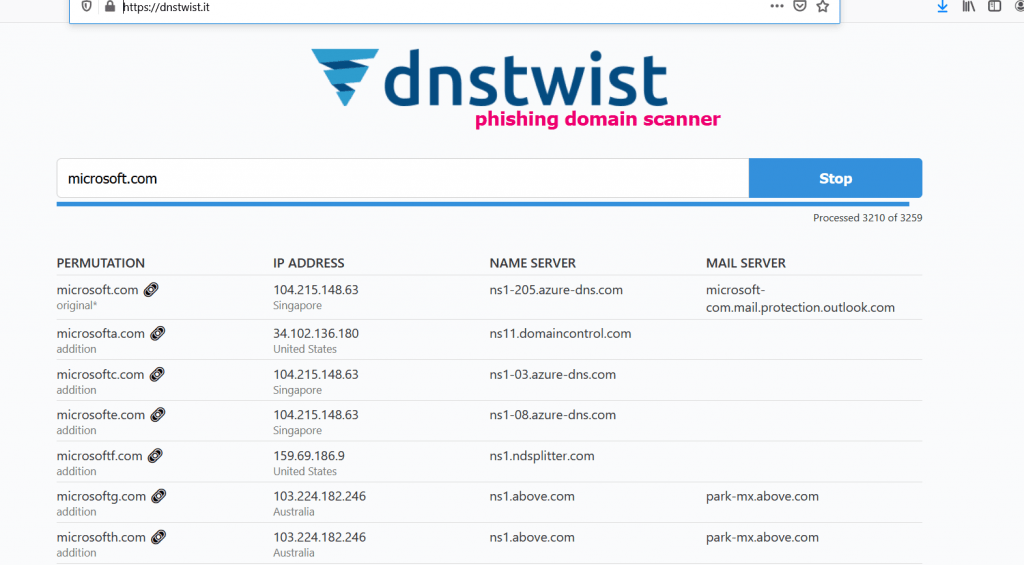Open the link icon beside microsofta.com
The image size is (1024, 565).
click(x=157, y=333)
